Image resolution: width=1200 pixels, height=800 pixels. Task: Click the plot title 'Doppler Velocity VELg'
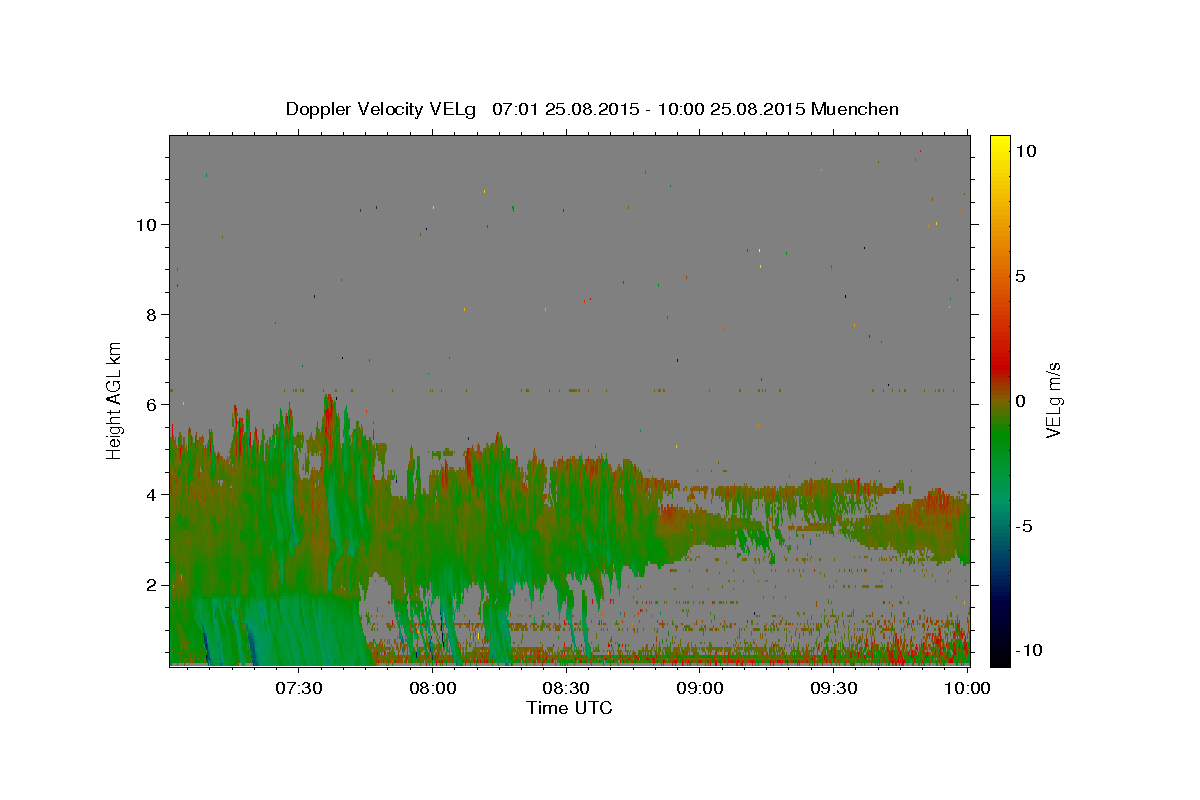(381, 109)
